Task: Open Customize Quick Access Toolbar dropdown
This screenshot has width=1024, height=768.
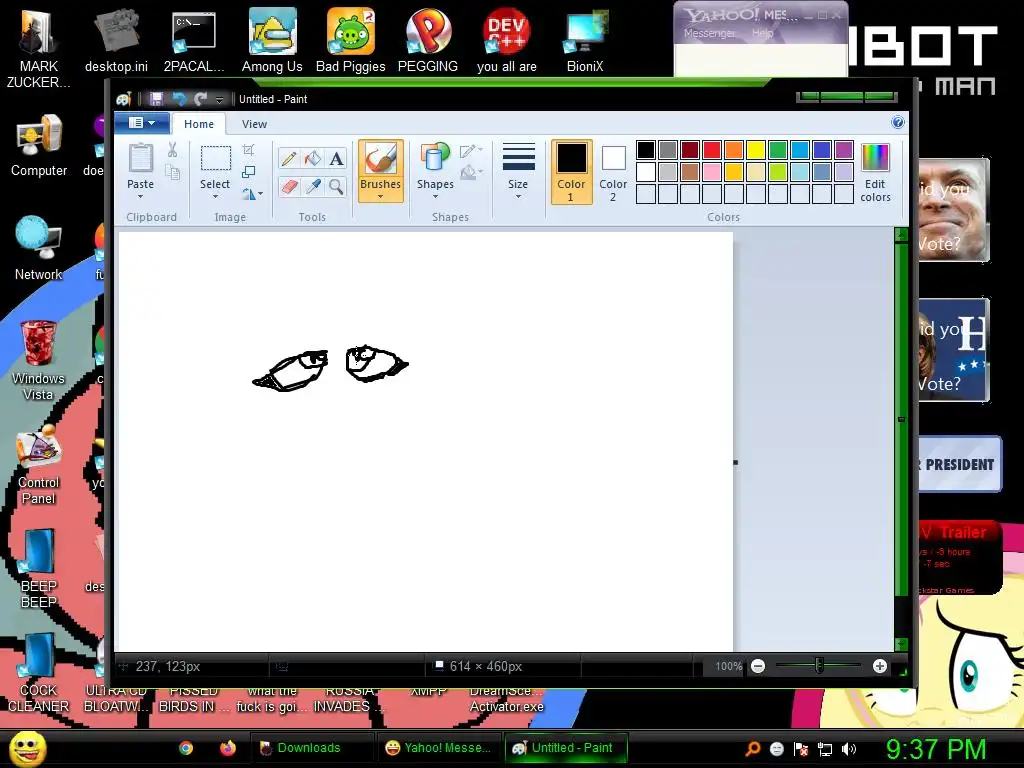Action: coord(219,99)
